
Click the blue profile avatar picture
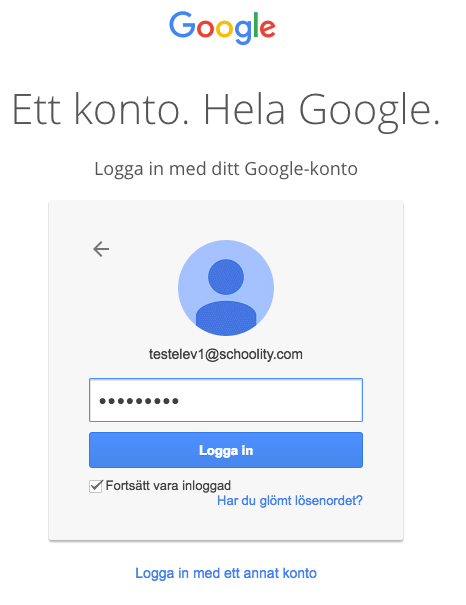[x=226, y=288]
